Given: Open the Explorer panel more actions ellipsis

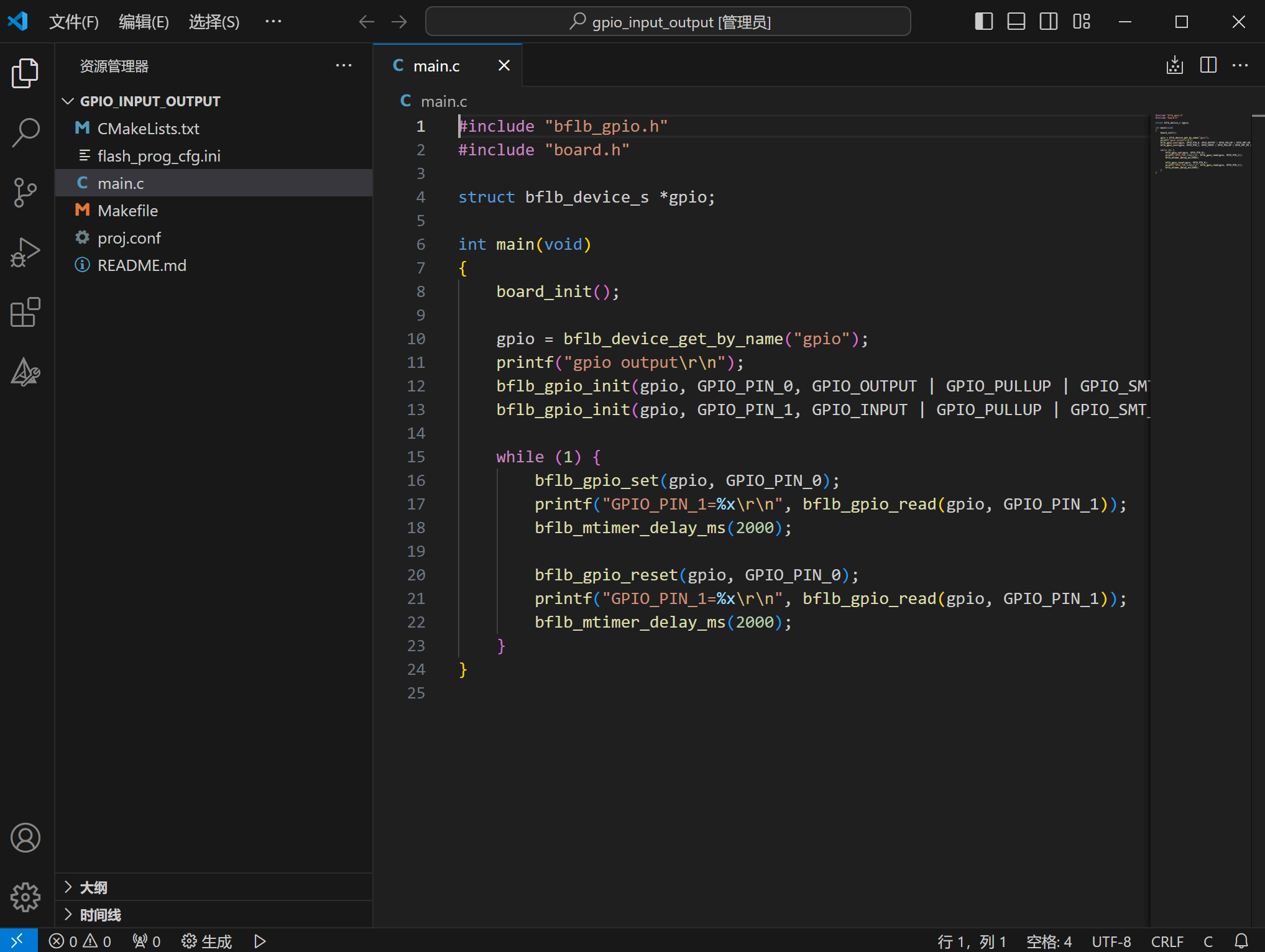Looking at the screenshot, I should pyautogui.click(x=344, y=66).
